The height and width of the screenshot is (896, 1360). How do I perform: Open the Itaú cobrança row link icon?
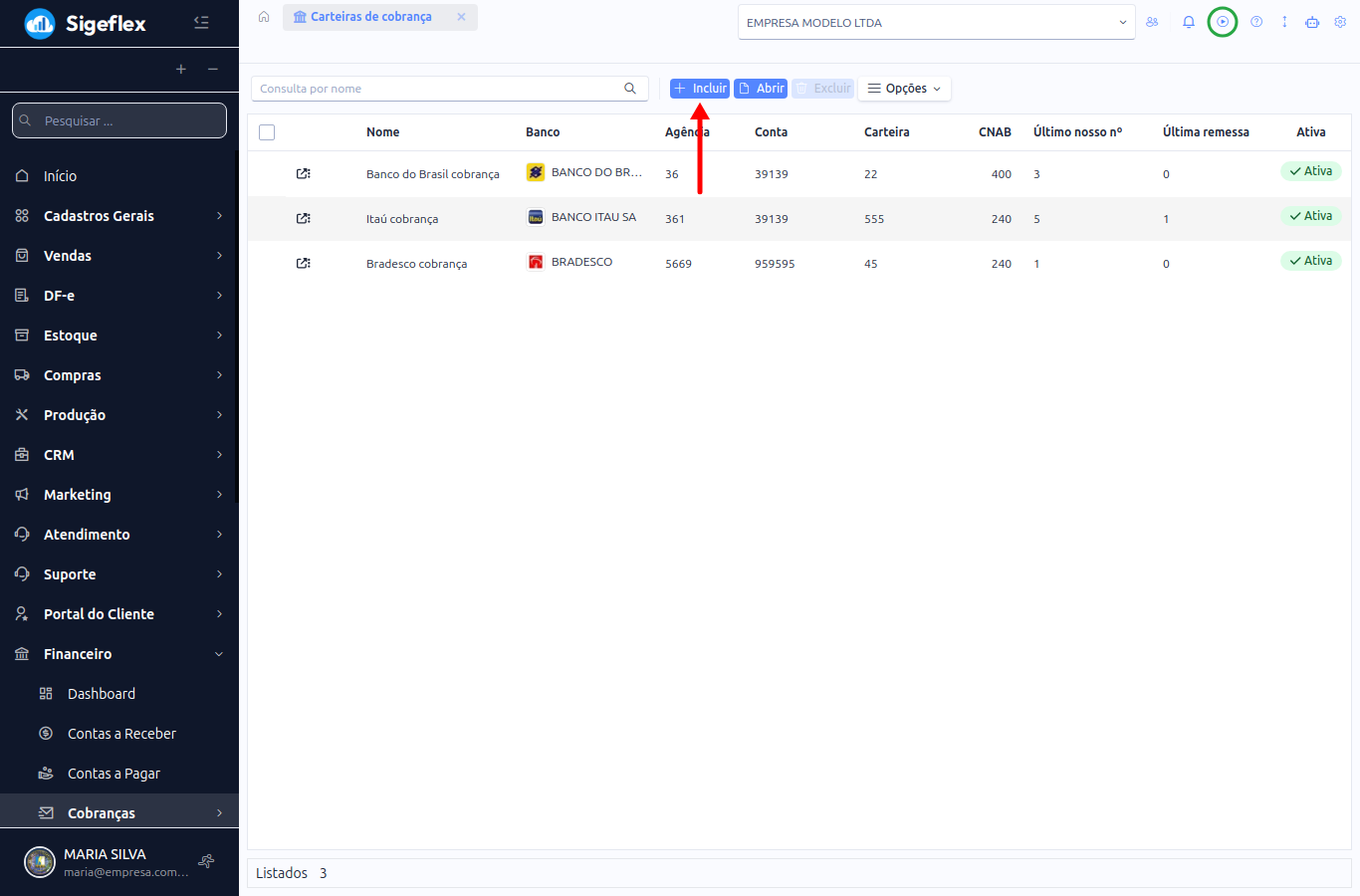(304, 218)
